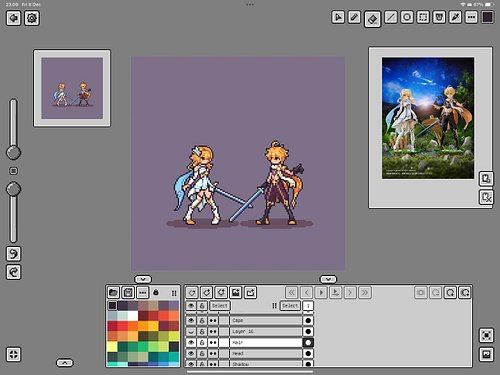Select the Paint Bucket fill tool
Viewport: 500px width, 375px height.
(439, 17)
